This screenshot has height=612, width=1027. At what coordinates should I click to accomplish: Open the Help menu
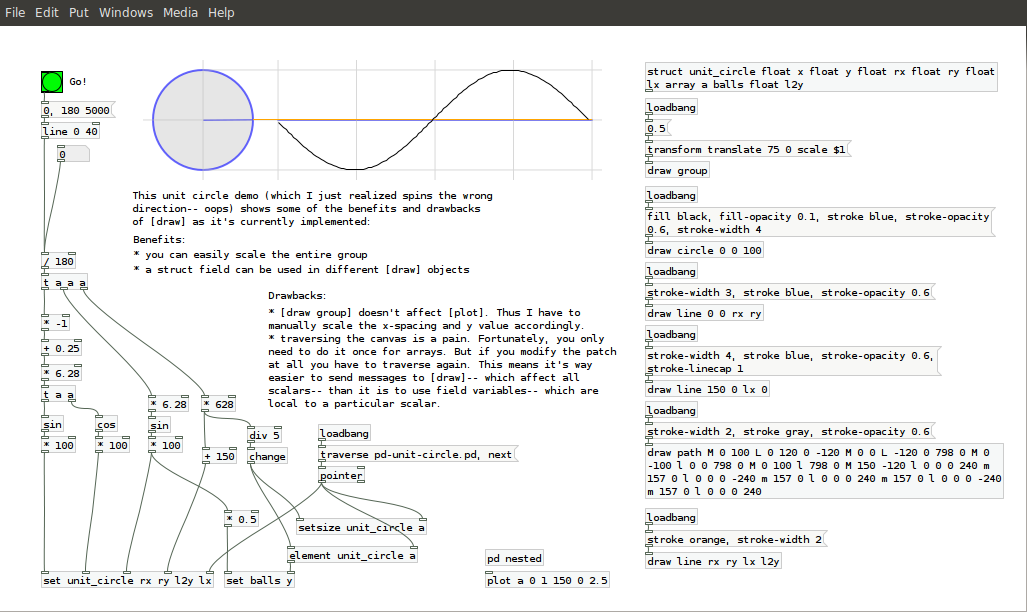(x=221, y=12)
